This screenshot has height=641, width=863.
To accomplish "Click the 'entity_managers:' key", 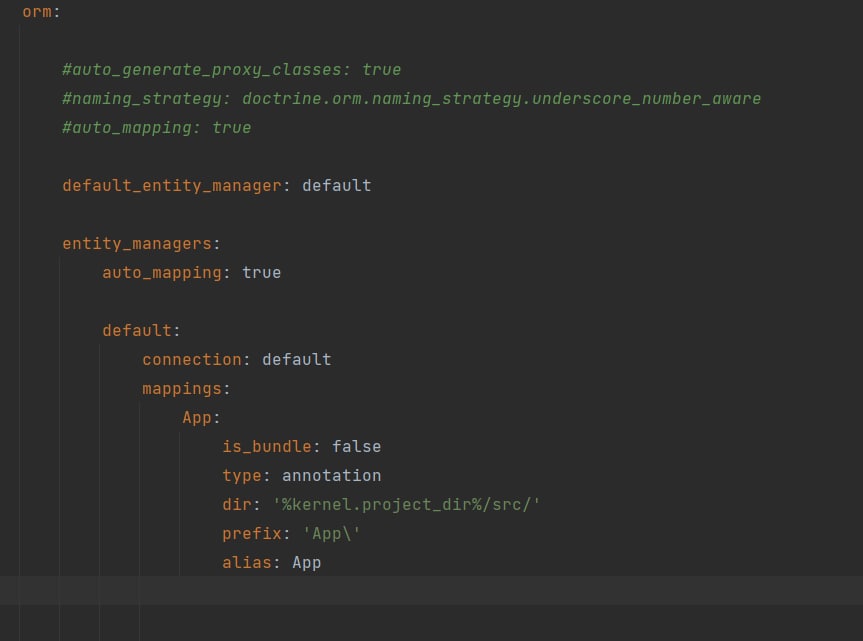I will coord(141,244).
